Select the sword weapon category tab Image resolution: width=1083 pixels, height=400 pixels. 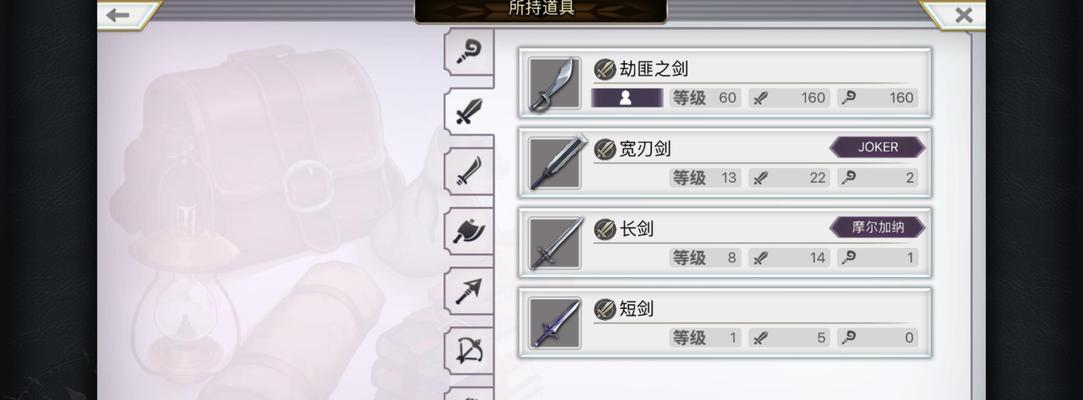470,111
